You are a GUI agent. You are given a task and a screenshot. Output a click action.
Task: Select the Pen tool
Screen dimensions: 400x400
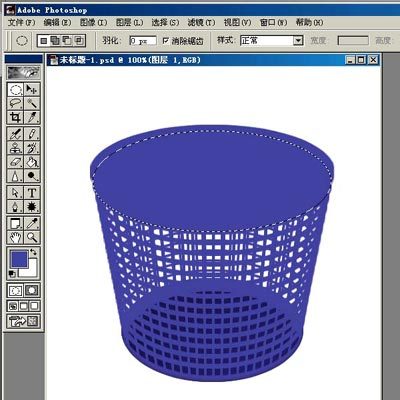[15, 207]
